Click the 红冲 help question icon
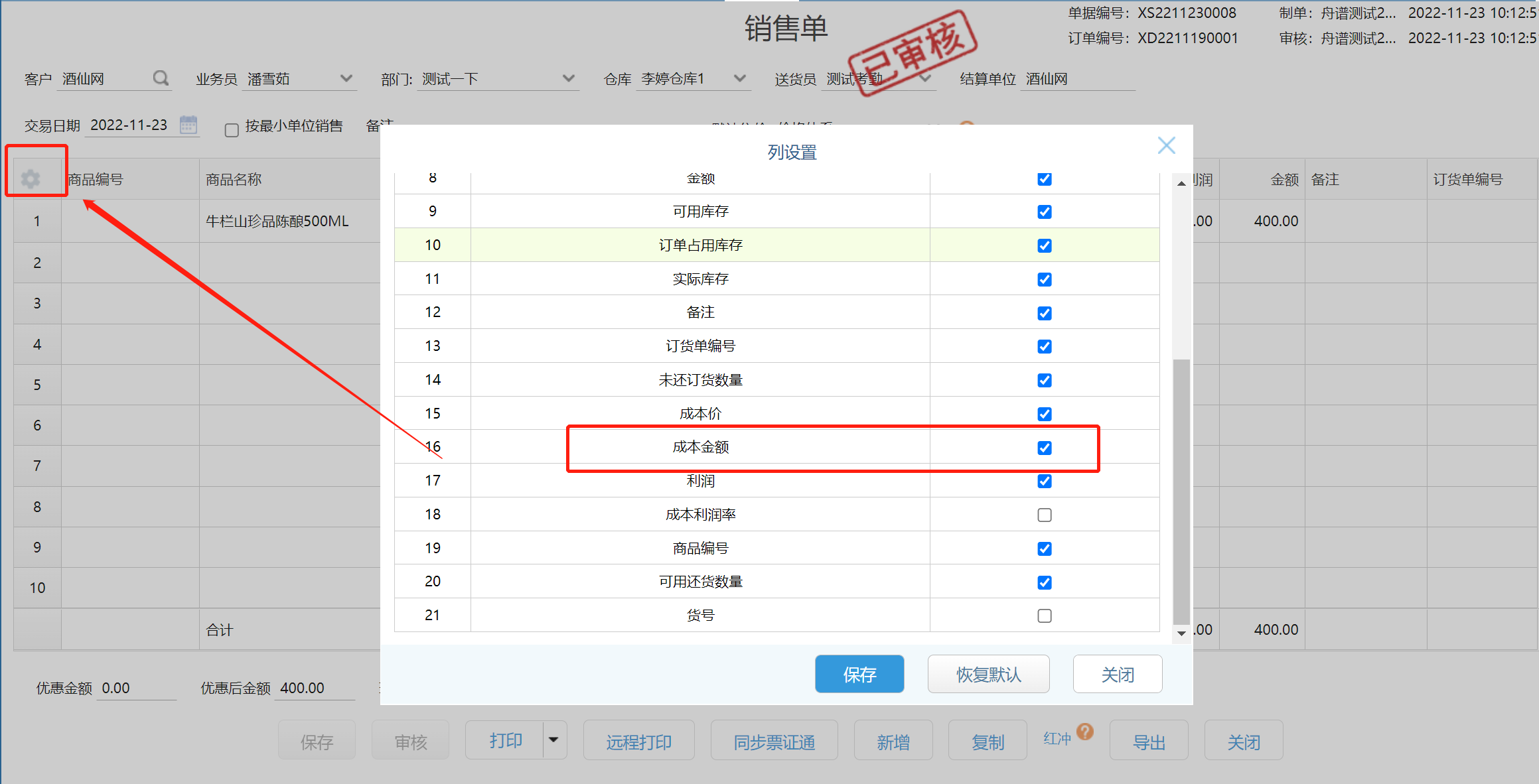This screenshot has width=1539, height=784. coord(1085,731)
